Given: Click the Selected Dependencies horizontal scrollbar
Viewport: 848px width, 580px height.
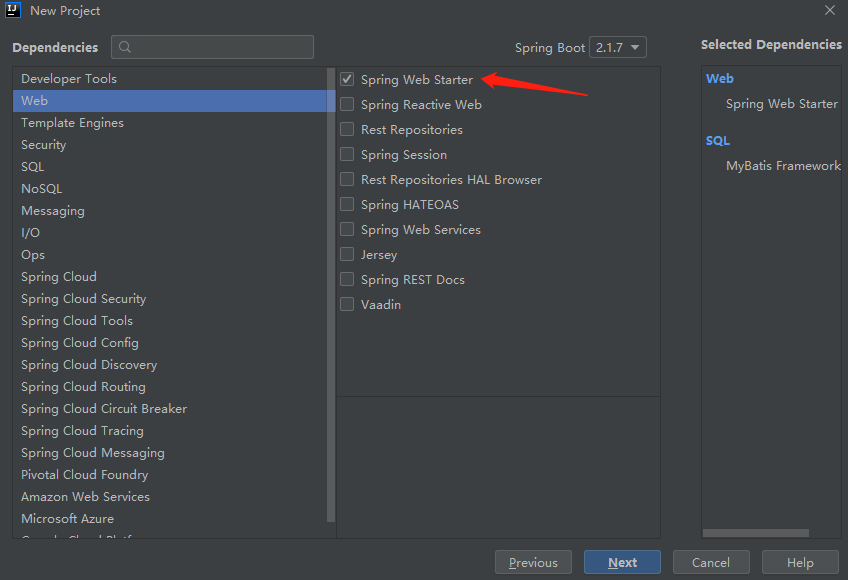Looking at the screenshot, I should click(x=755, y=533).
